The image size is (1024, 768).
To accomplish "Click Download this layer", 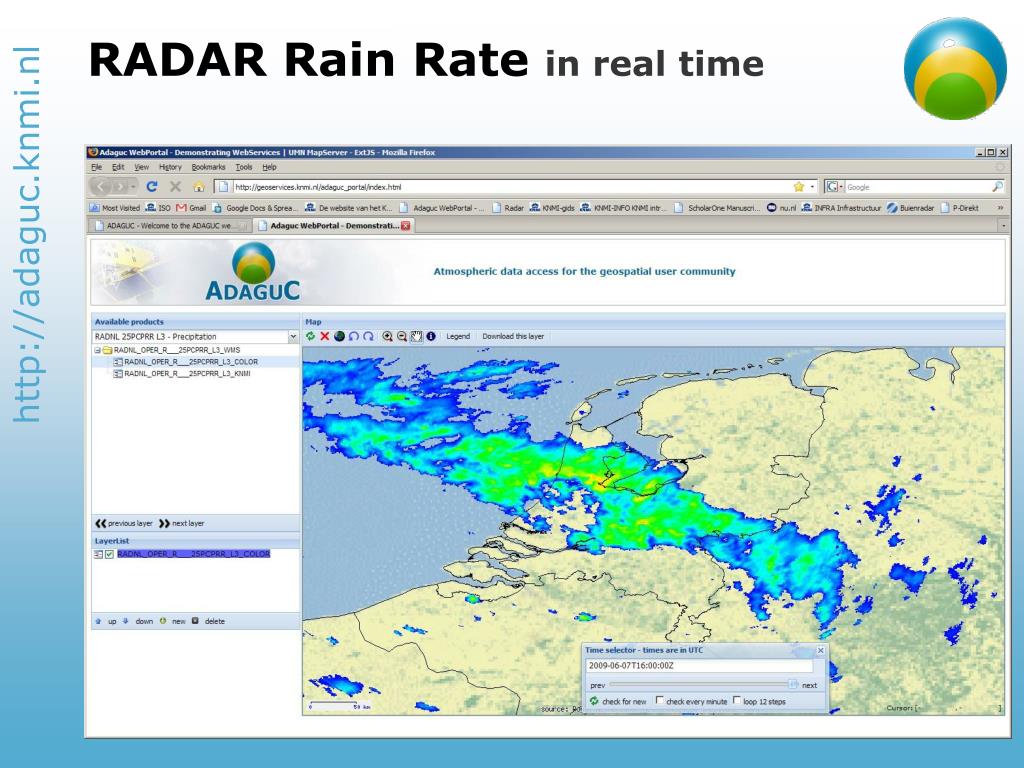I will (513, 336).
